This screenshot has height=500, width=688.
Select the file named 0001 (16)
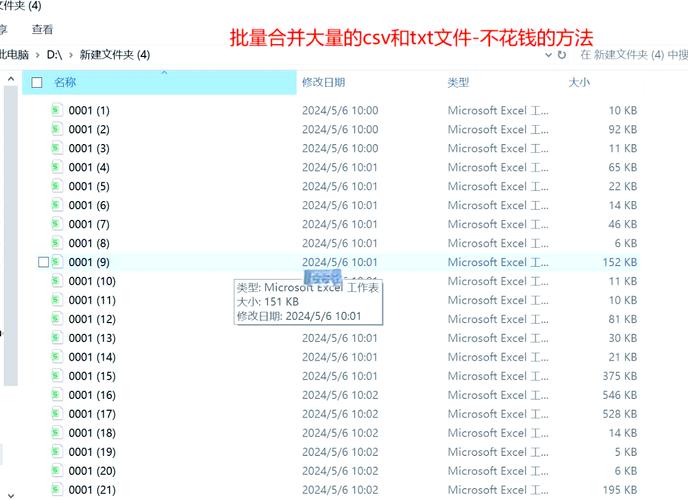click(x=92, y=395)
